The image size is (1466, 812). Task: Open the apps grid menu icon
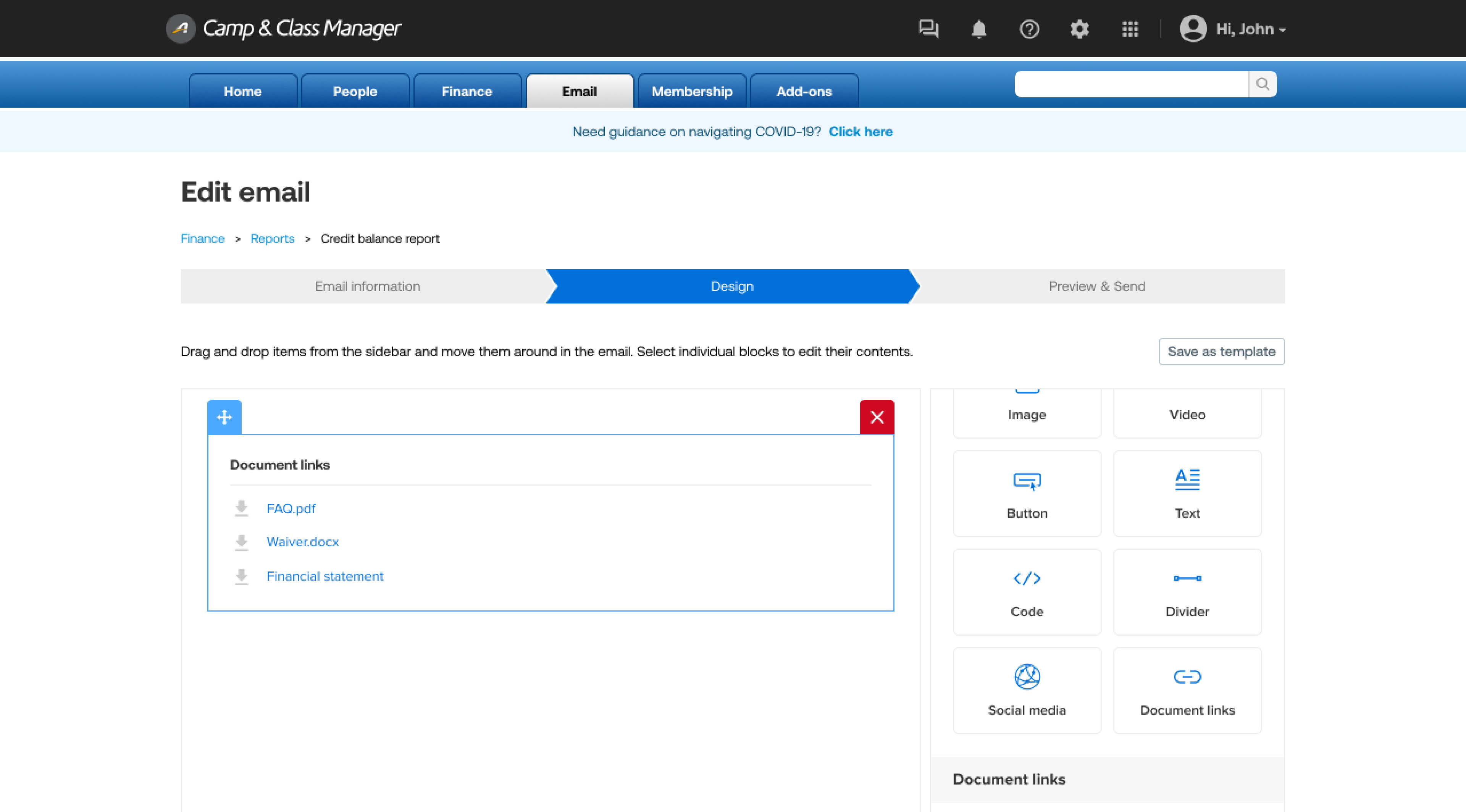pyautogui.click(x=1130, y=29)
